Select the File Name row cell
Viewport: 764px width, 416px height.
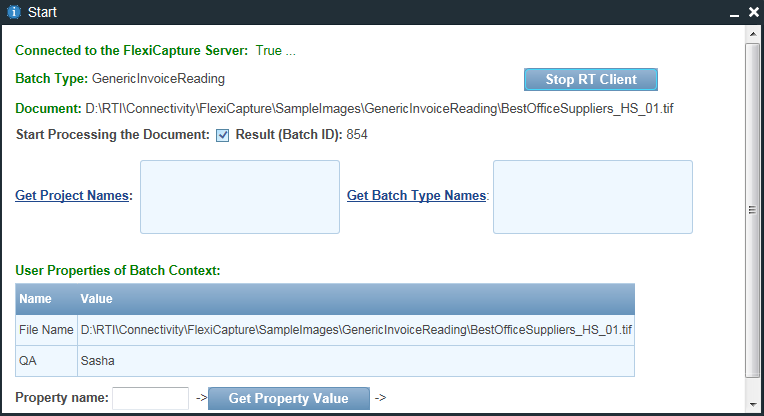tap(46, 330)
